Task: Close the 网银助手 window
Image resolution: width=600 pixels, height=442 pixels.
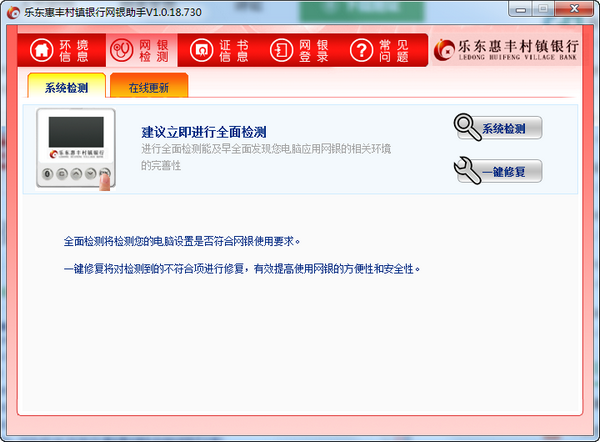Action: 574,9
